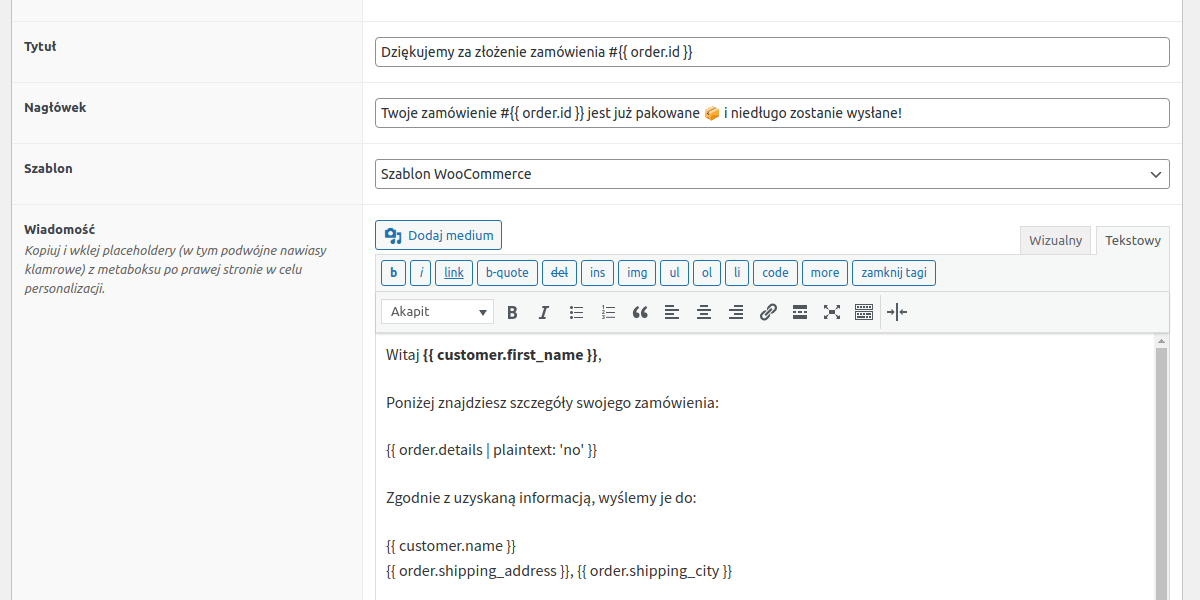The image size is (1200, 600).
Task: Click the line 'Poniżej znajdziesz szczegóły swojego zamówienia:'
Action: coord(553,403)
